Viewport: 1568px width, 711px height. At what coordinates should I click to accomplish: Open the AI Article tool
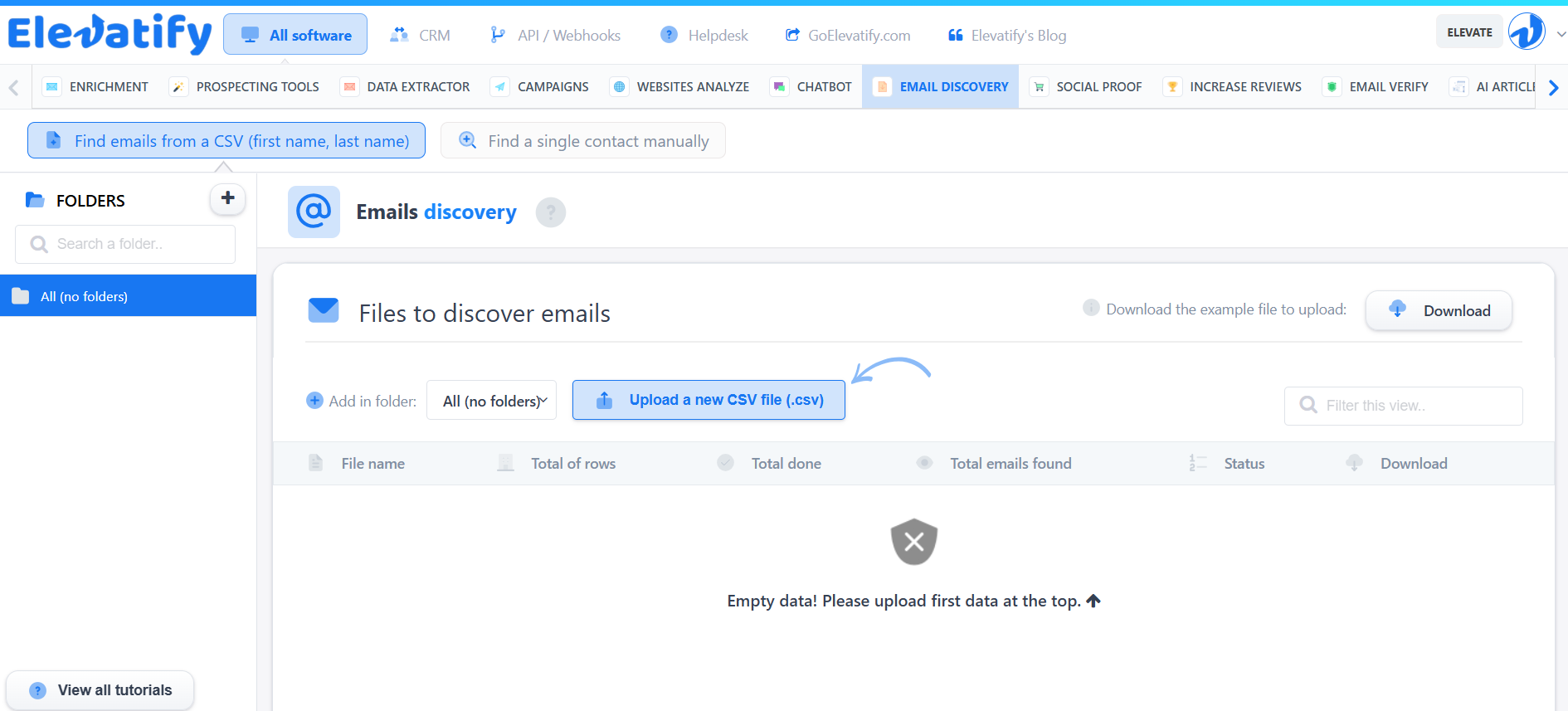(1493, 87)
